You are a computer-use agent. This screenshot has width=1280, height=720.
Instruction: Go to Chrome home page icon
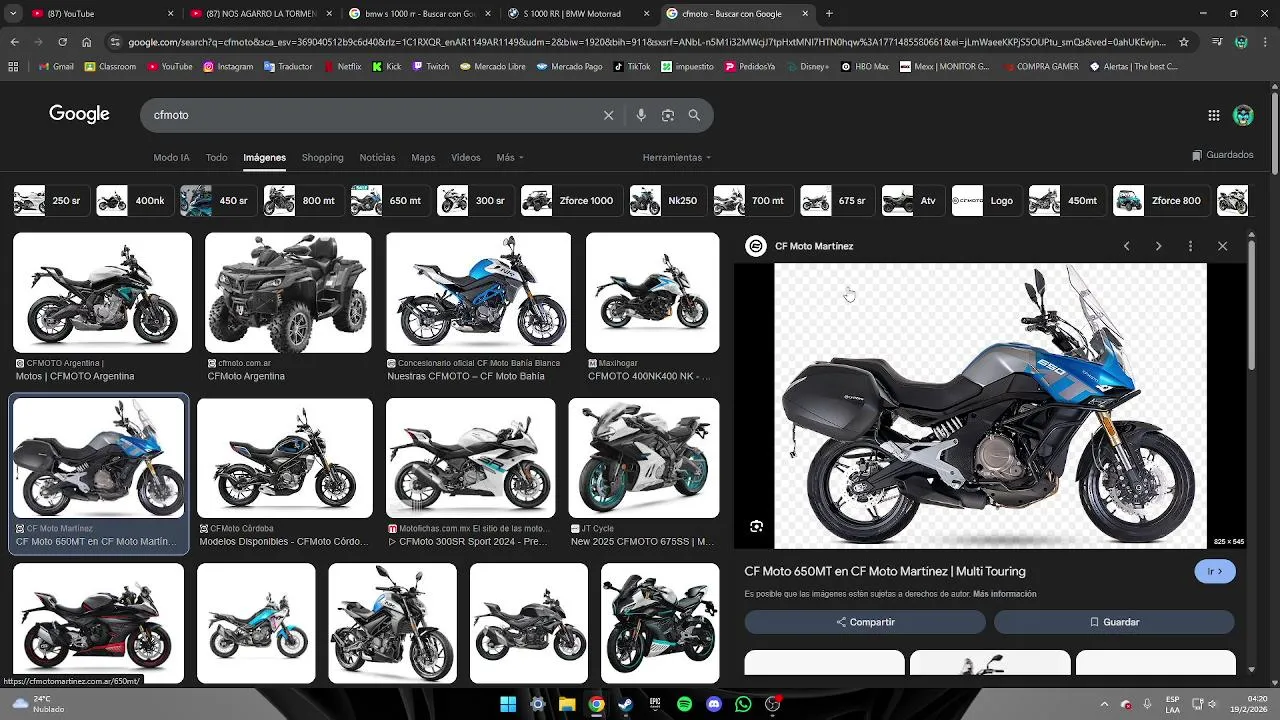click(87, 42)
